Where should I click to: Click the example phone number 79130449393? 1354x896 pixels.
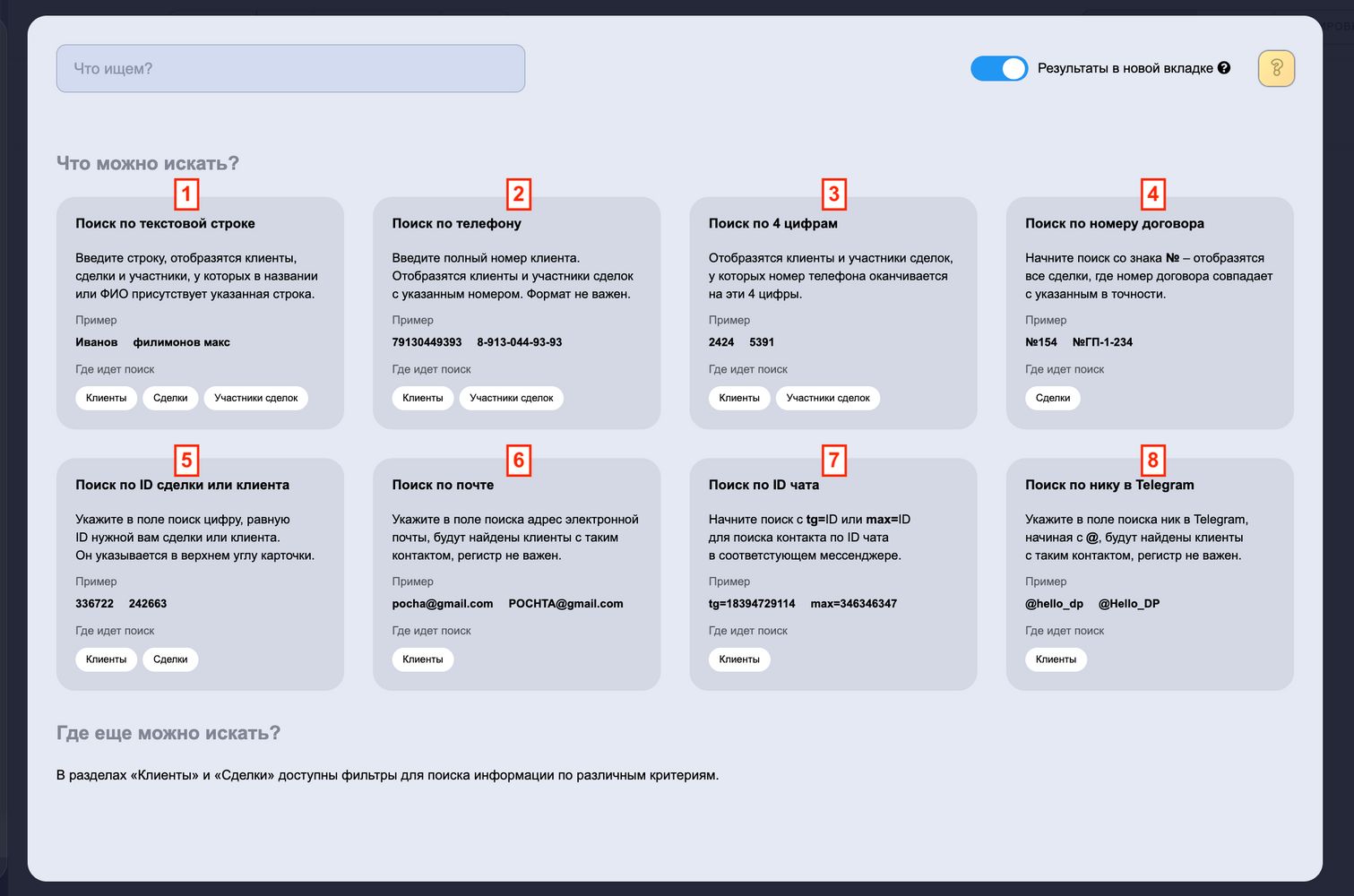pyautogui.click(x=427, y=342)
